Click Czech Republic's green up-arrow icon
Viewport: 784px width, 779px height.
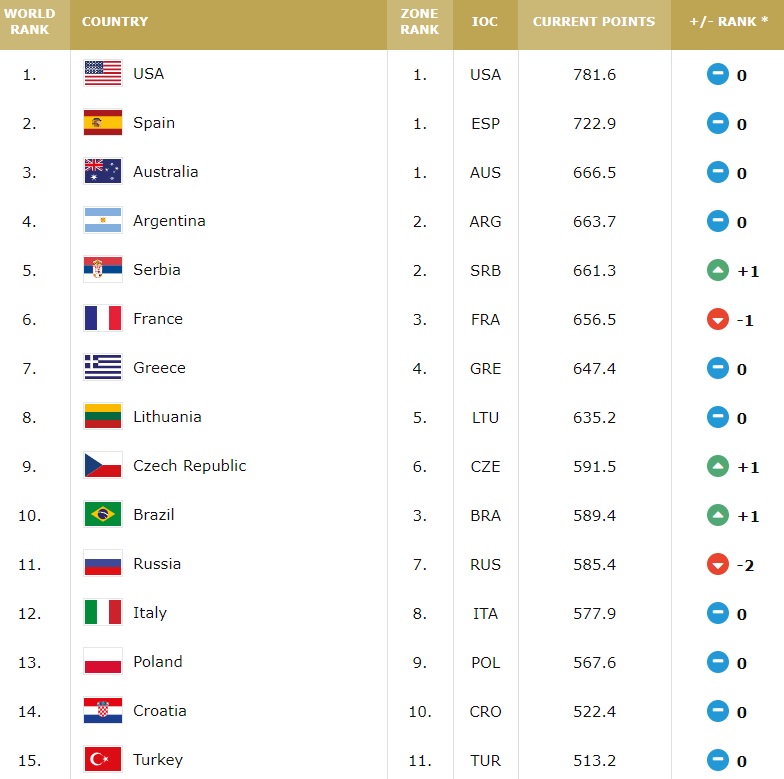(x=717, y=467)
